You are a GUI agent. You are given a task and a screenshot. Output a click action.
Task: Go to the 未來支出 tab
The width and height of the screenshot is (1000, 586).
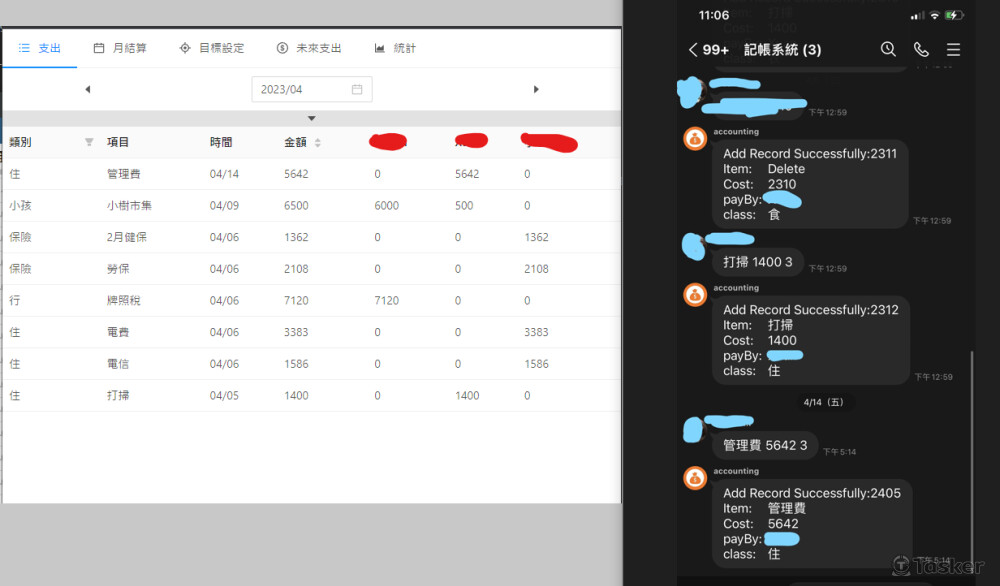(309, 48)
